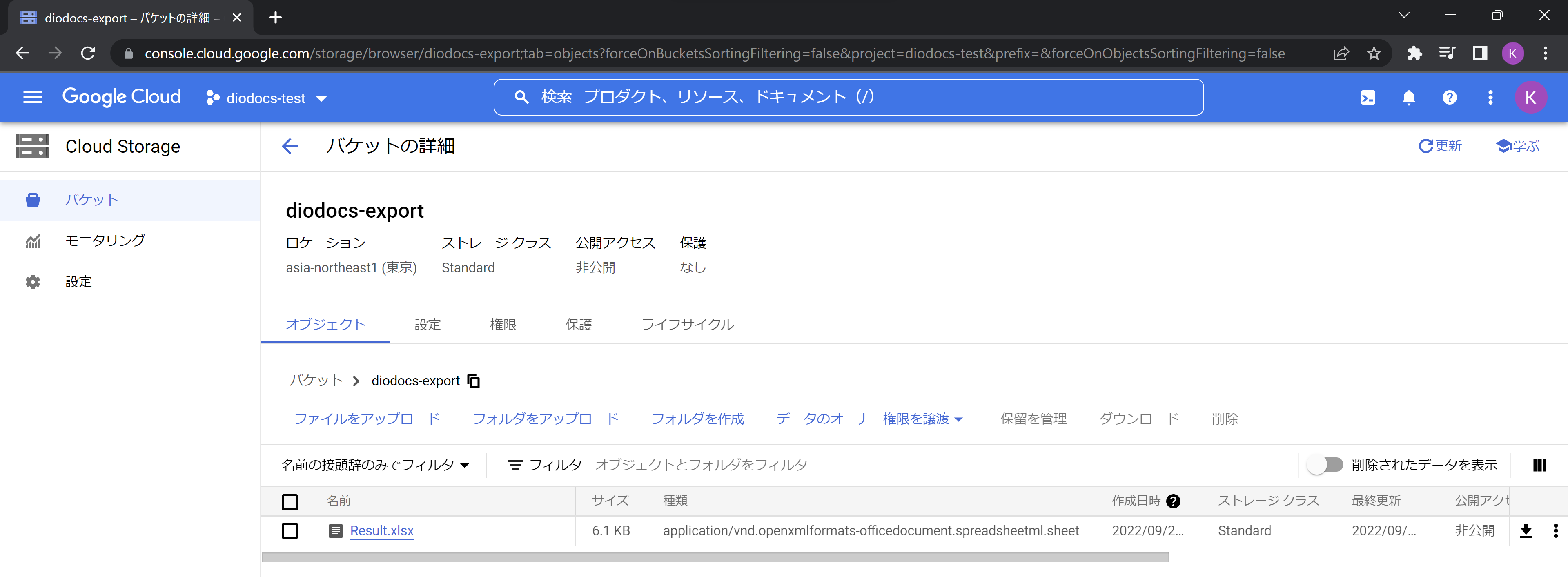
Task: Sort by 名前 column header
Action: (339, 501)
